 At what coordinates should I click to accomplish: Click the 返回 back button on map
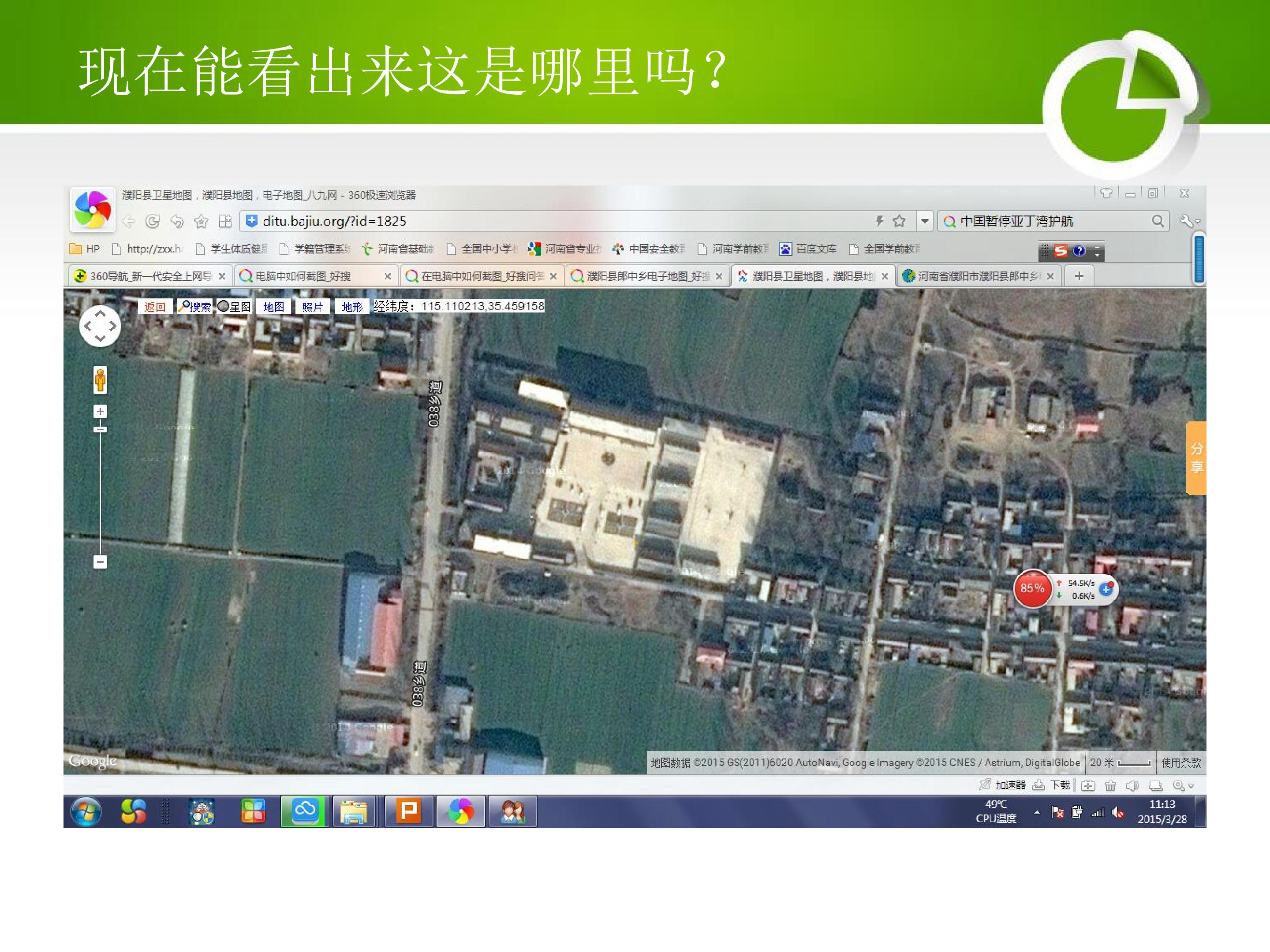[154, 307]
